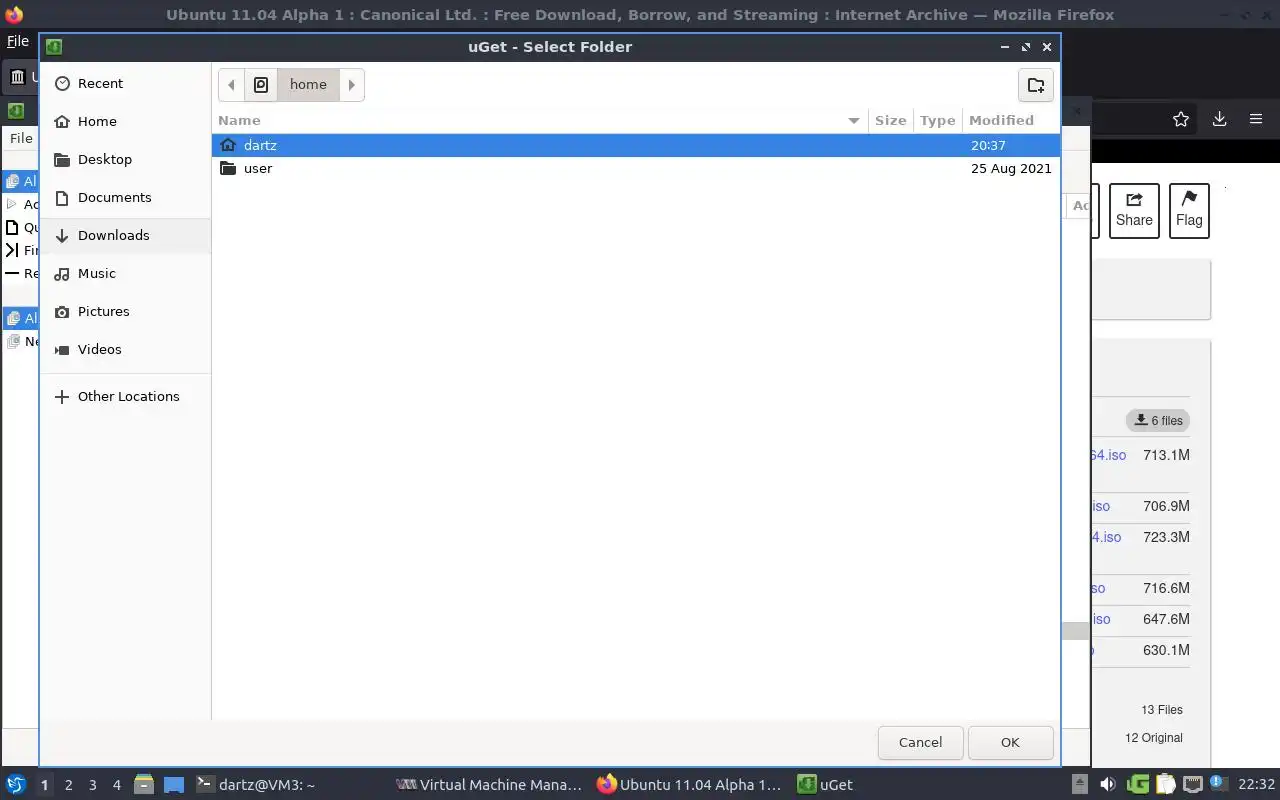
Task: Sort by the Modified column header
Action: [1010, 120]
